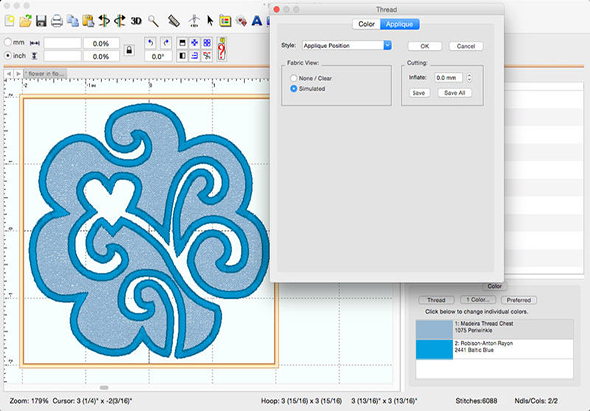590x411 pixels.
Task: Open help with the red question mark icon
Action: pos(222,49)
